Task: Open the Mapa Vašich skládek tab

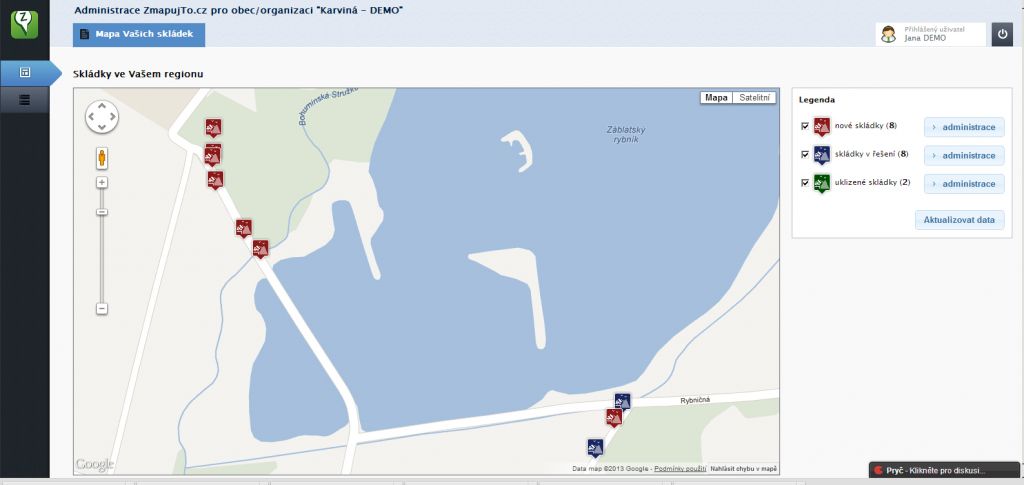Action: pos(139,35)
